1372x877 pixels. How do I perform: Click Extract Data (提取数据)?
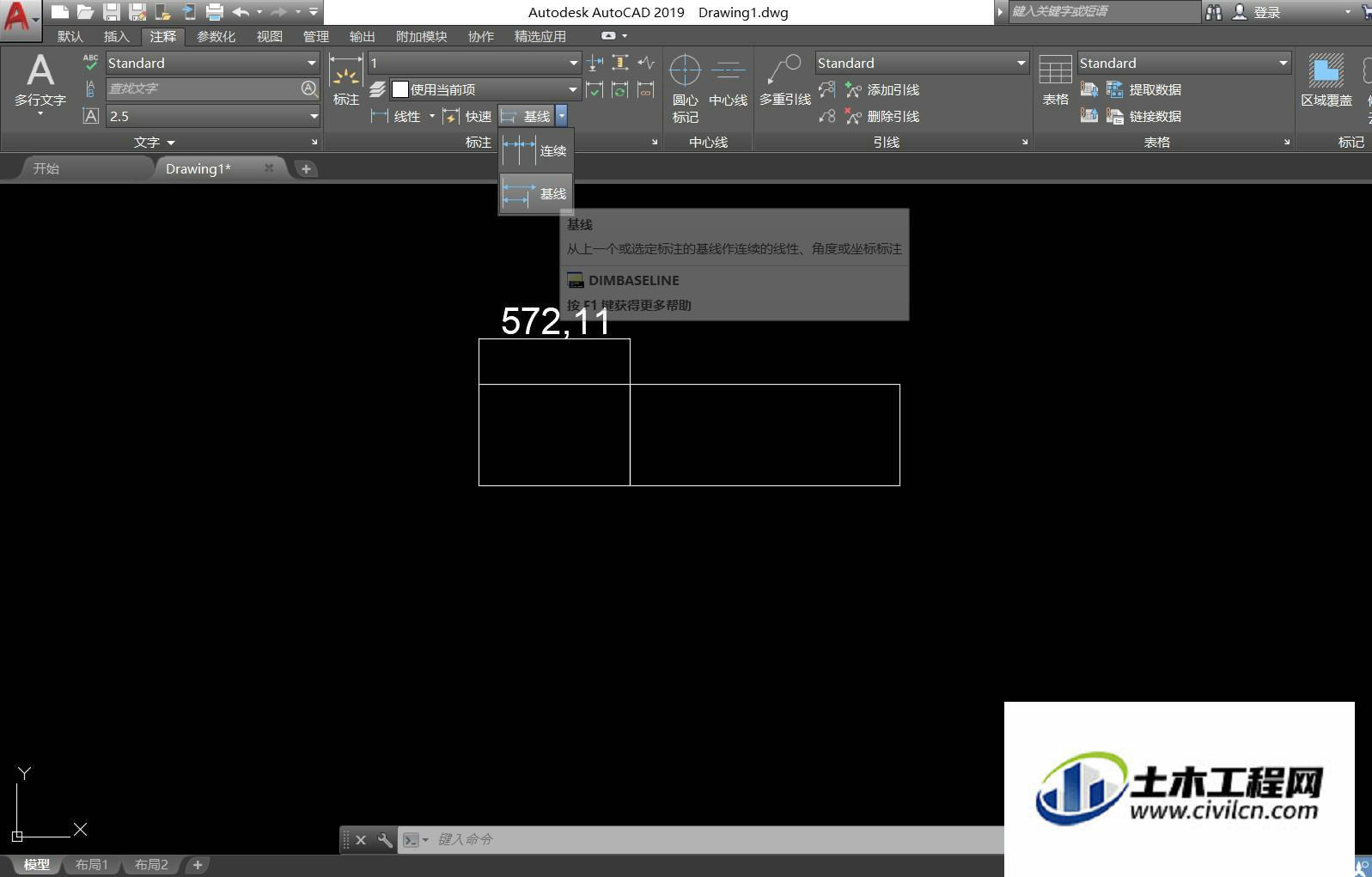(1143, 89)
